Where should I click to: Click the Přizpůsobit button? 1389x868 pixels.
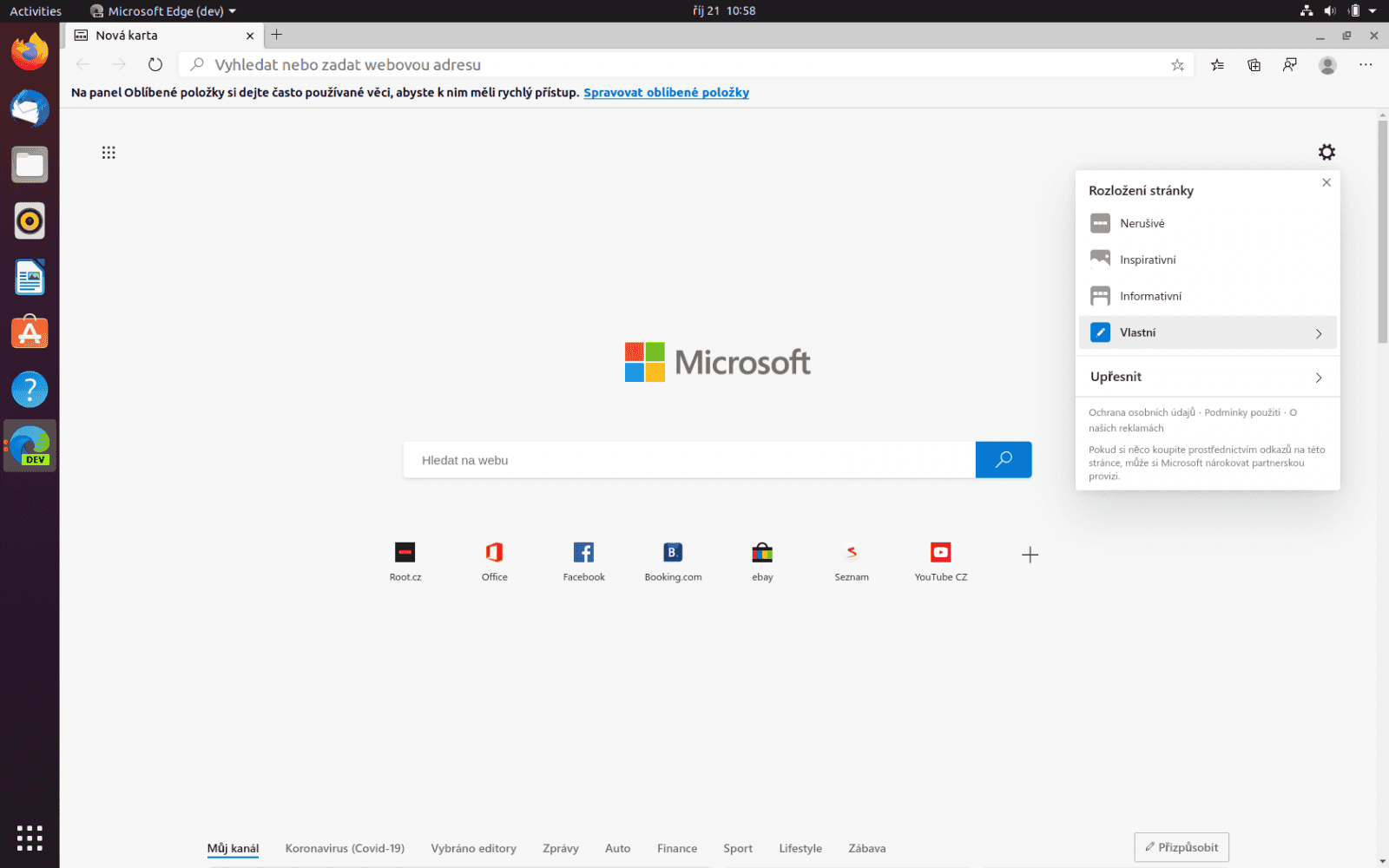click(1181, 847)
